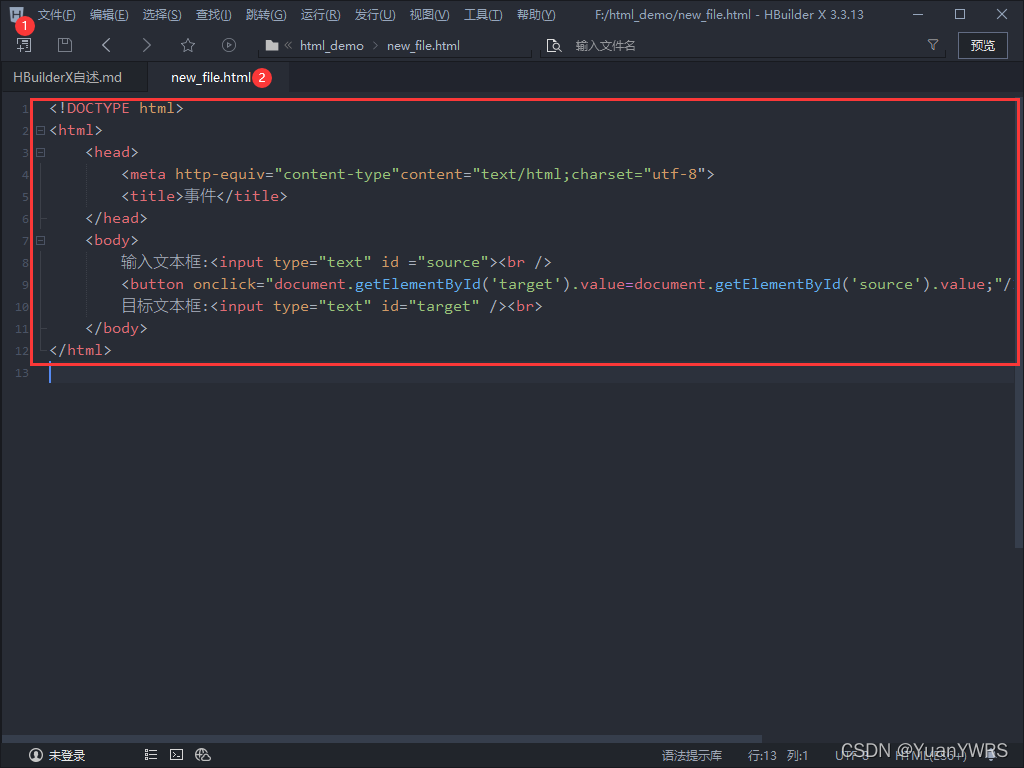1024x768 pixels.
Task: Collapse the head tag fold marker
Action: (40, 153)
